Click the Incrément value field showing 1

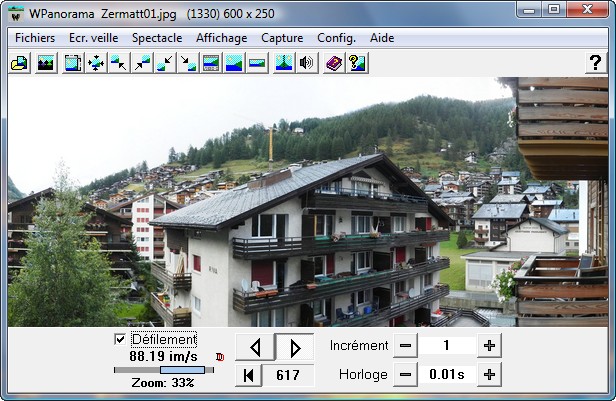447,346
